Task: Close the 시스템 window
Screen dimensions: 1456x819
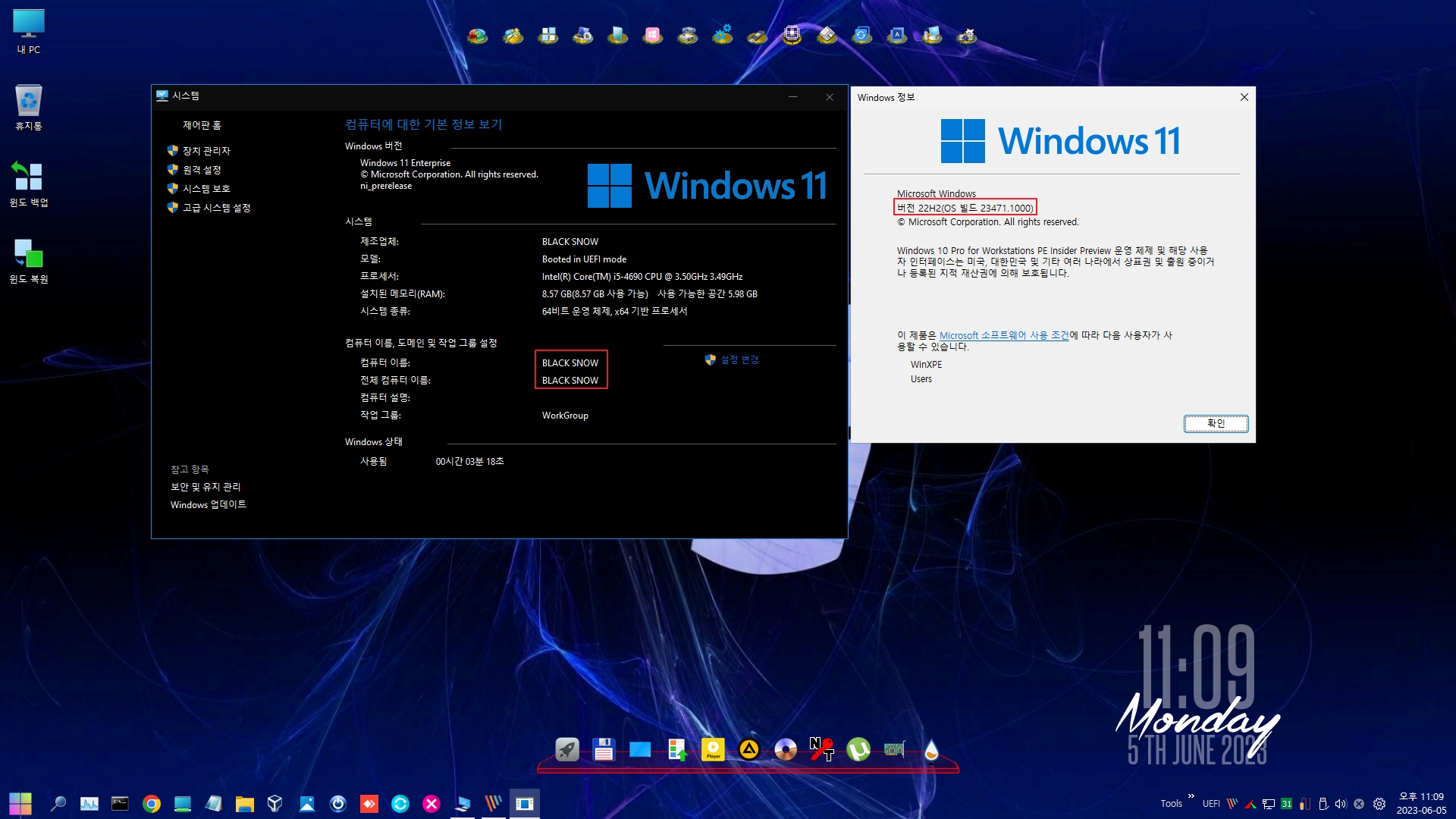Action: click(x=830, y=96)
